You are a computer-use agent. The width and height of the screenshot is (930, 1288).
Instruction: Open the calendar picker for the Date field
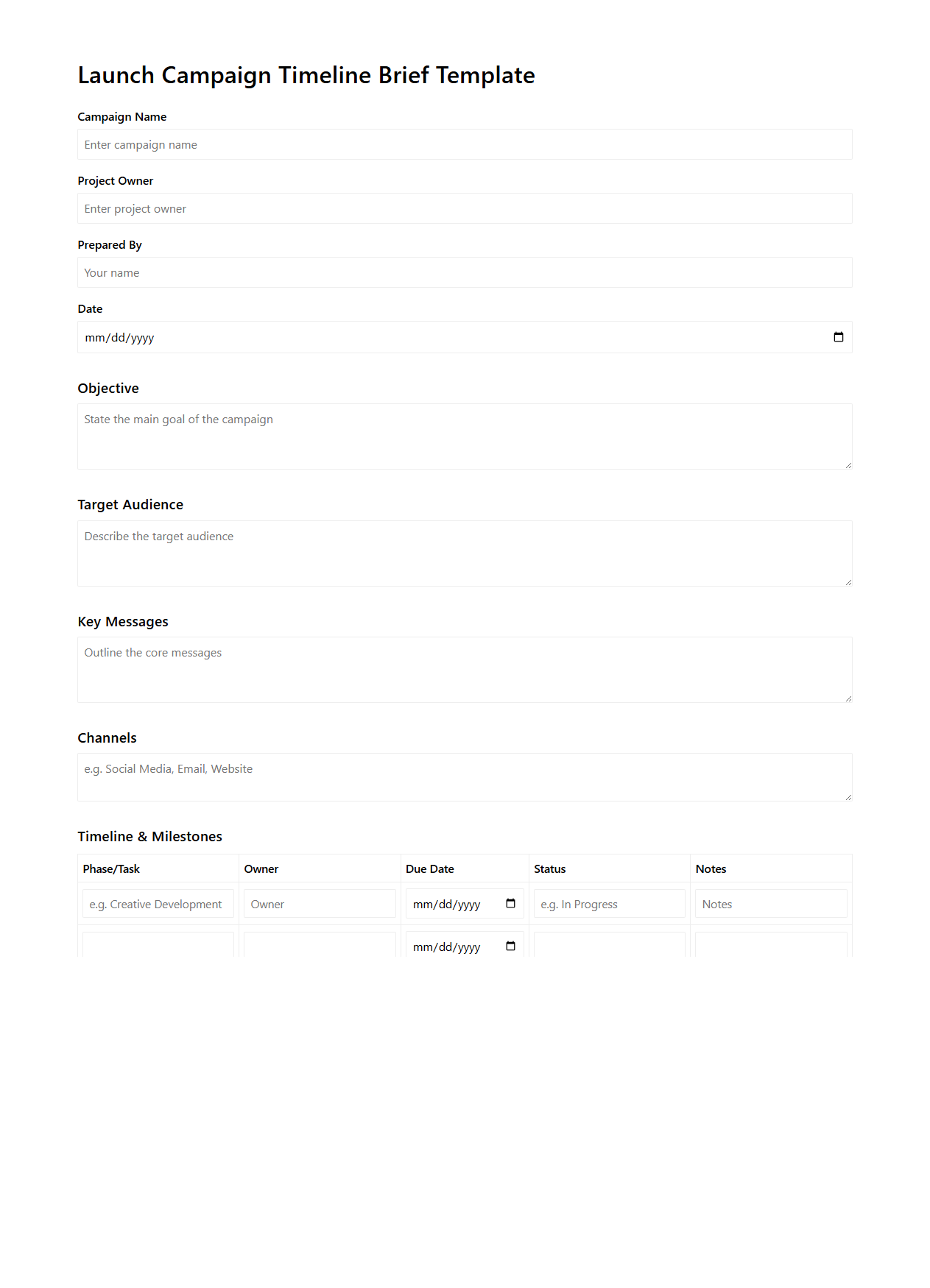click(839, 336)
